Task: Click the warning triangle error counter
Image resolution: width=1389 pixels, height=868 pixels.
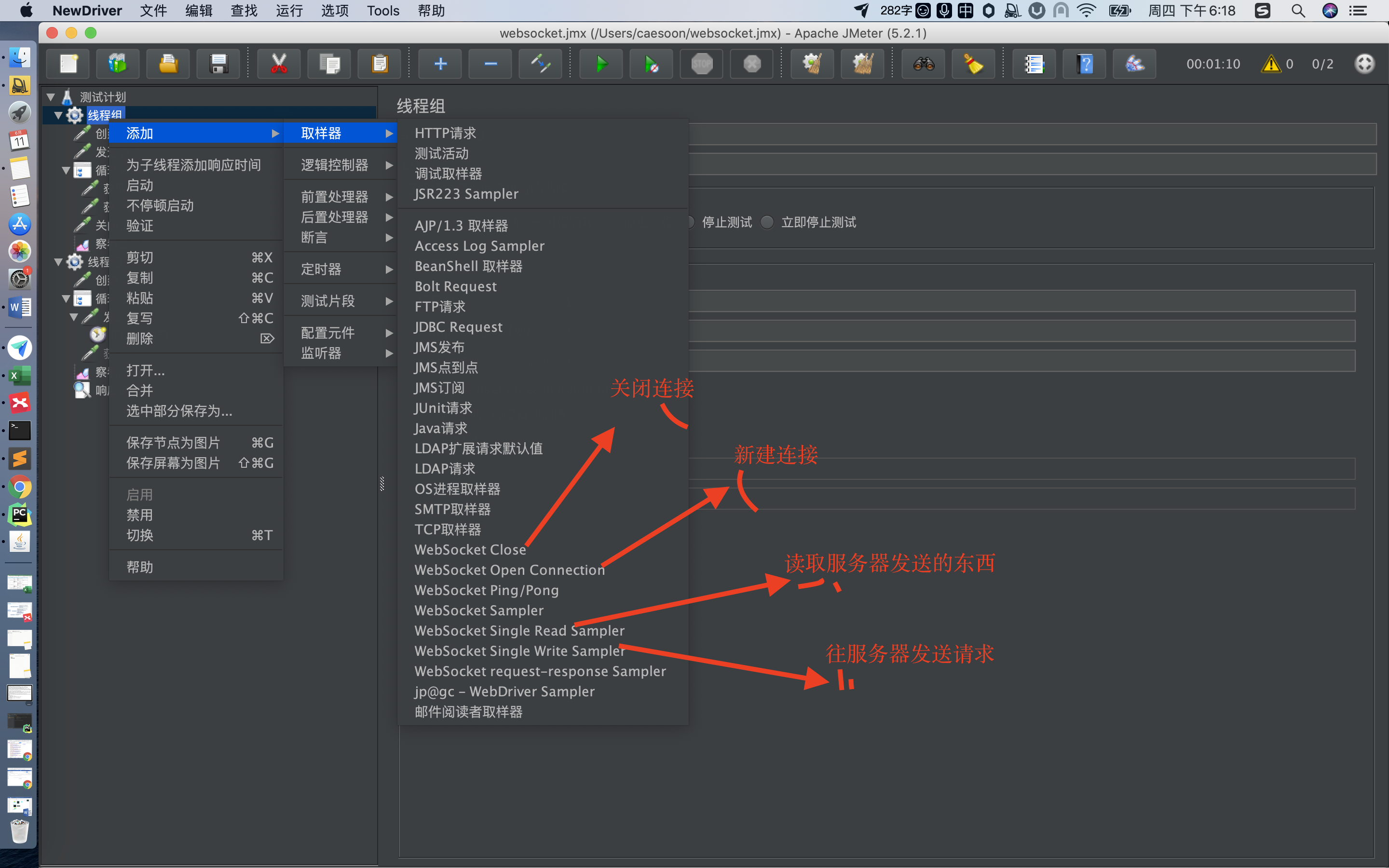Action: 1271,64
